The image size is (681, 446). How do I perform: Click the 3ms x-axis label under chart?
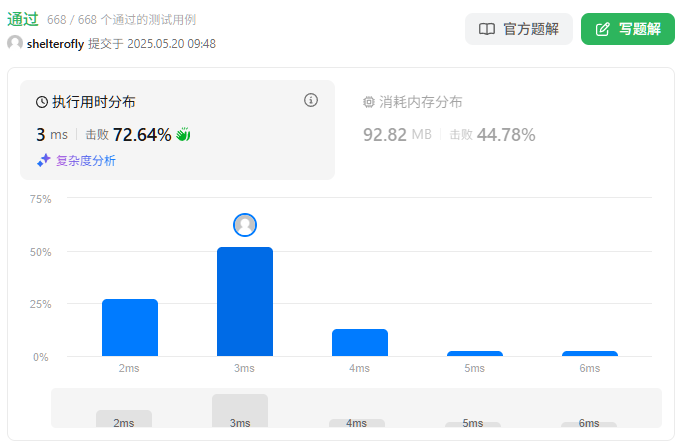coord(244,368)
